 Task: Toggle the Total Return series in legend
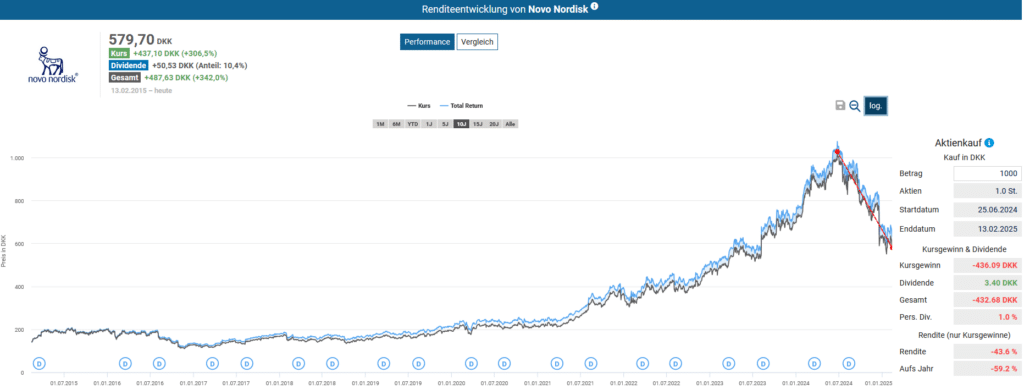click(461, 105)
